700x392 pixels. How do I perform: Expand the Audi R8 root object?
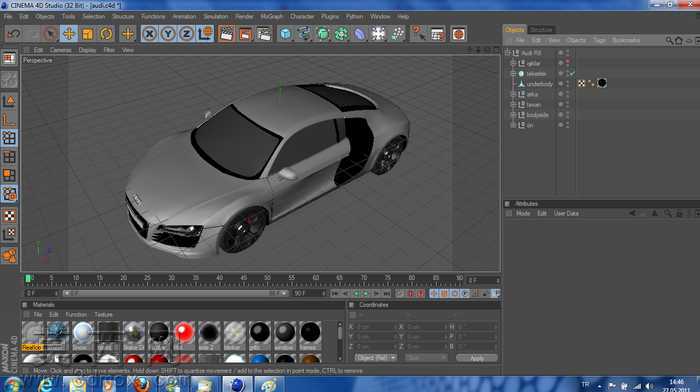tap(508, 53)
